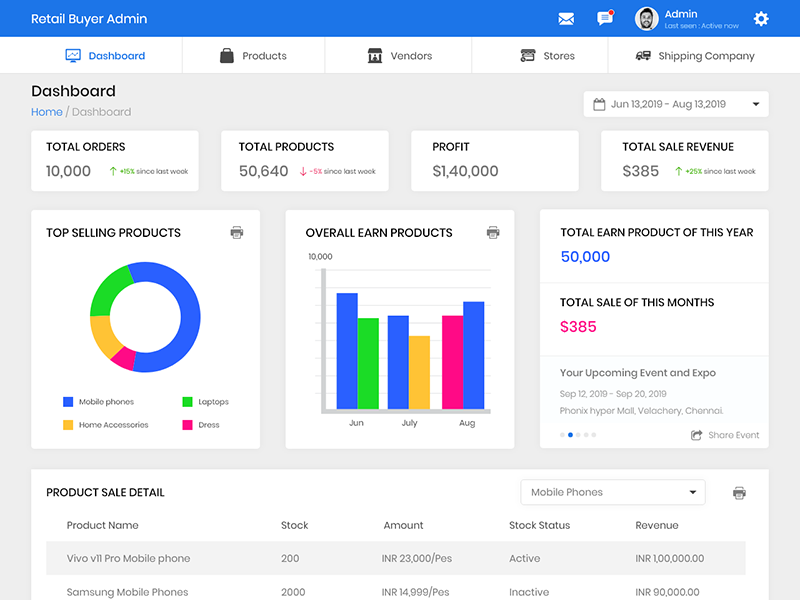Click the Share Event link

(x=733, y=435)
